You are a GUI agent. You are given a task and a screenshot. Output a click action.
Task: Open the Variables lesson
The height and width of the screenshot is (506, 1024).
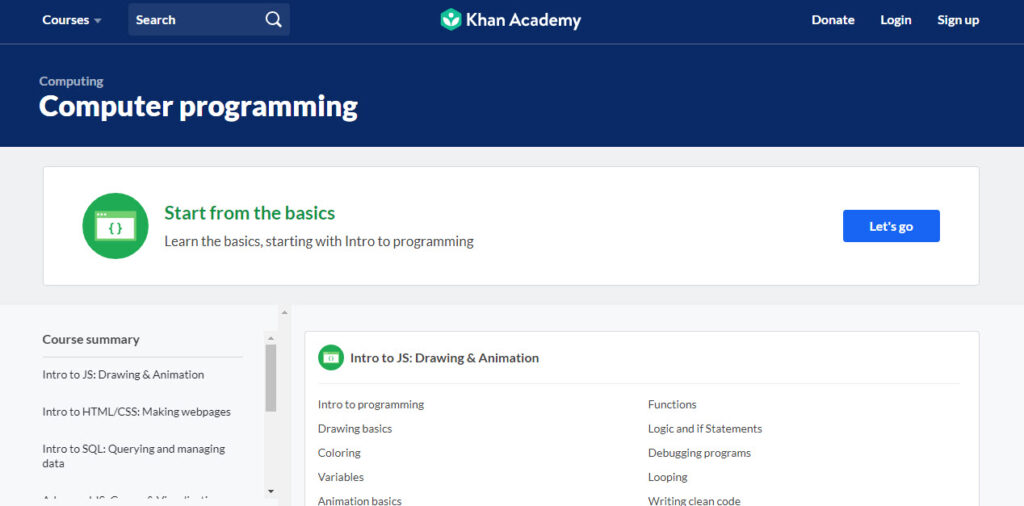[341, 477]
